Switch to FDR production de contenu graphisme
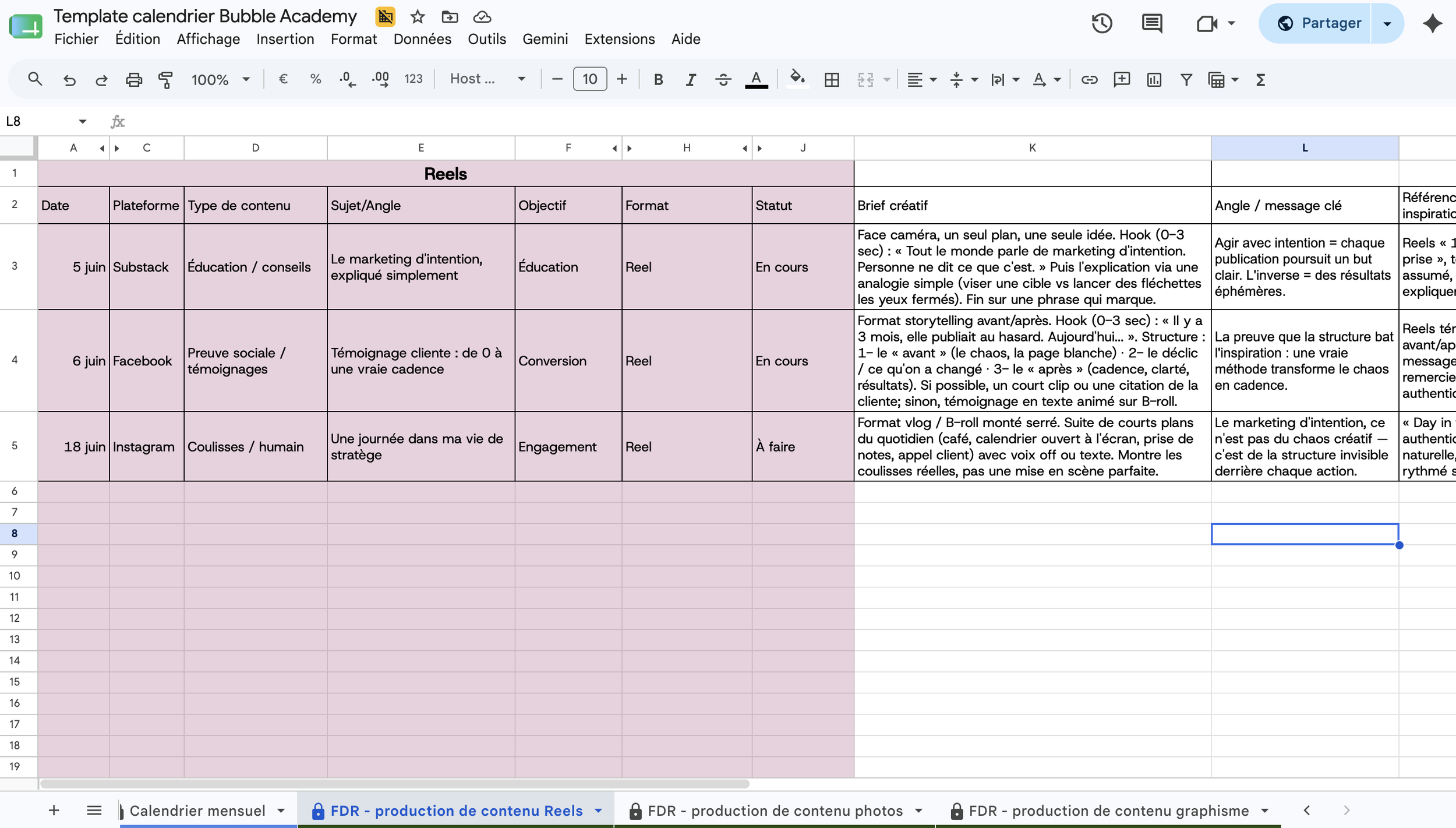Viewport: 1456px width, 828px height. click(x=1108, y=810)
